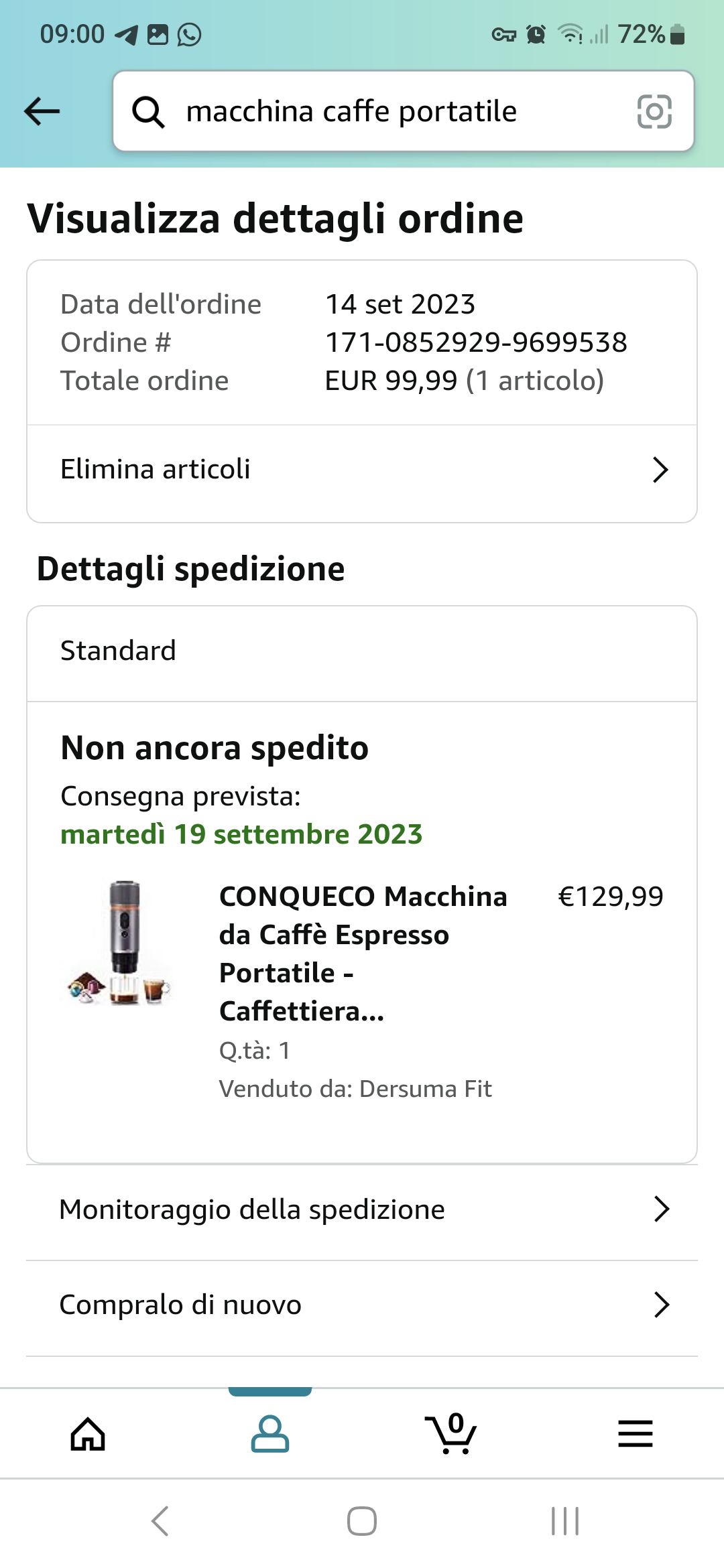Tap the order number 171-0852929-9699538
The width and height of the screenshot is (724, 1568).
(476, 342)
